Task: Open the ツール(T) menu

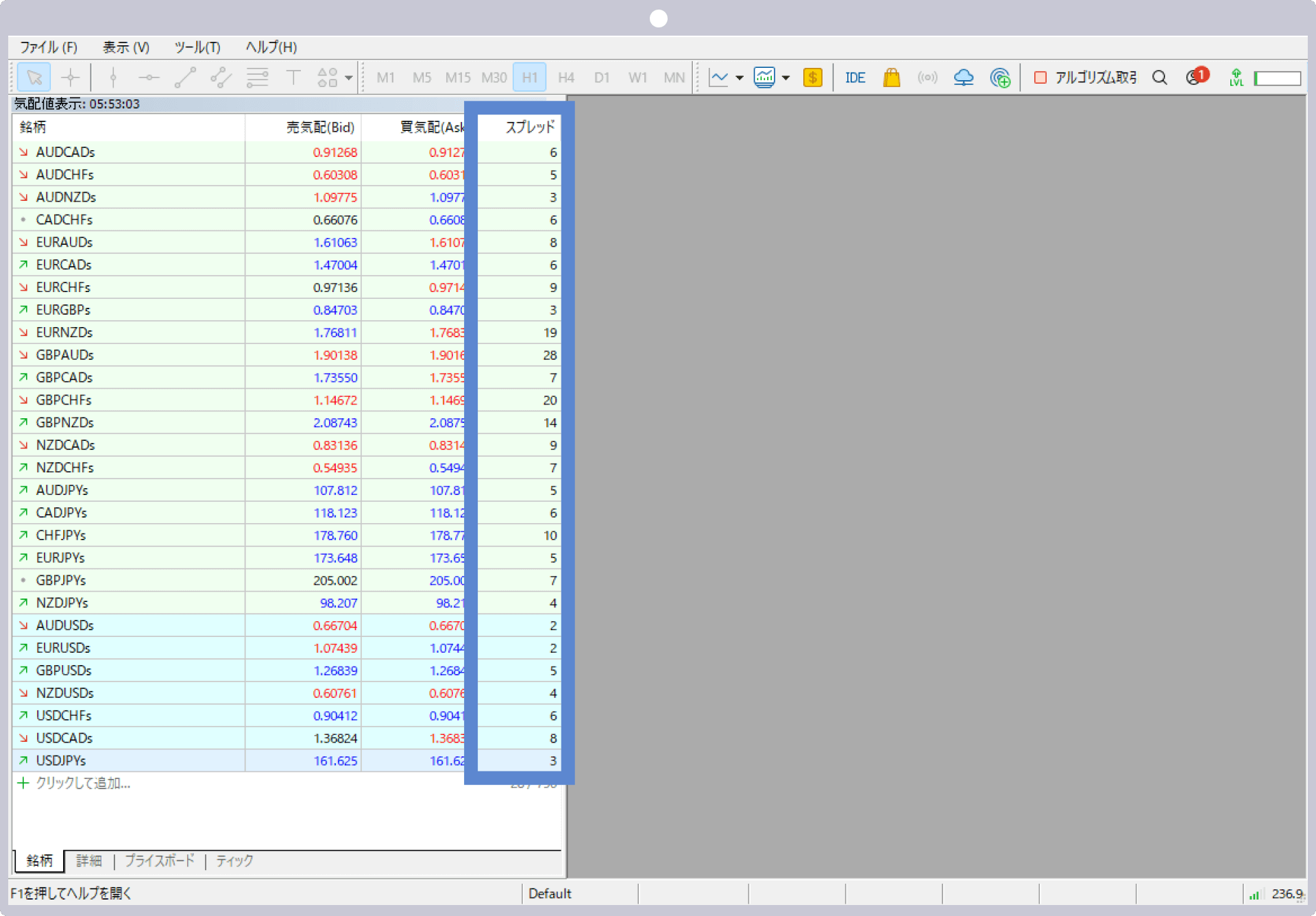Action: tap(197, 47)
